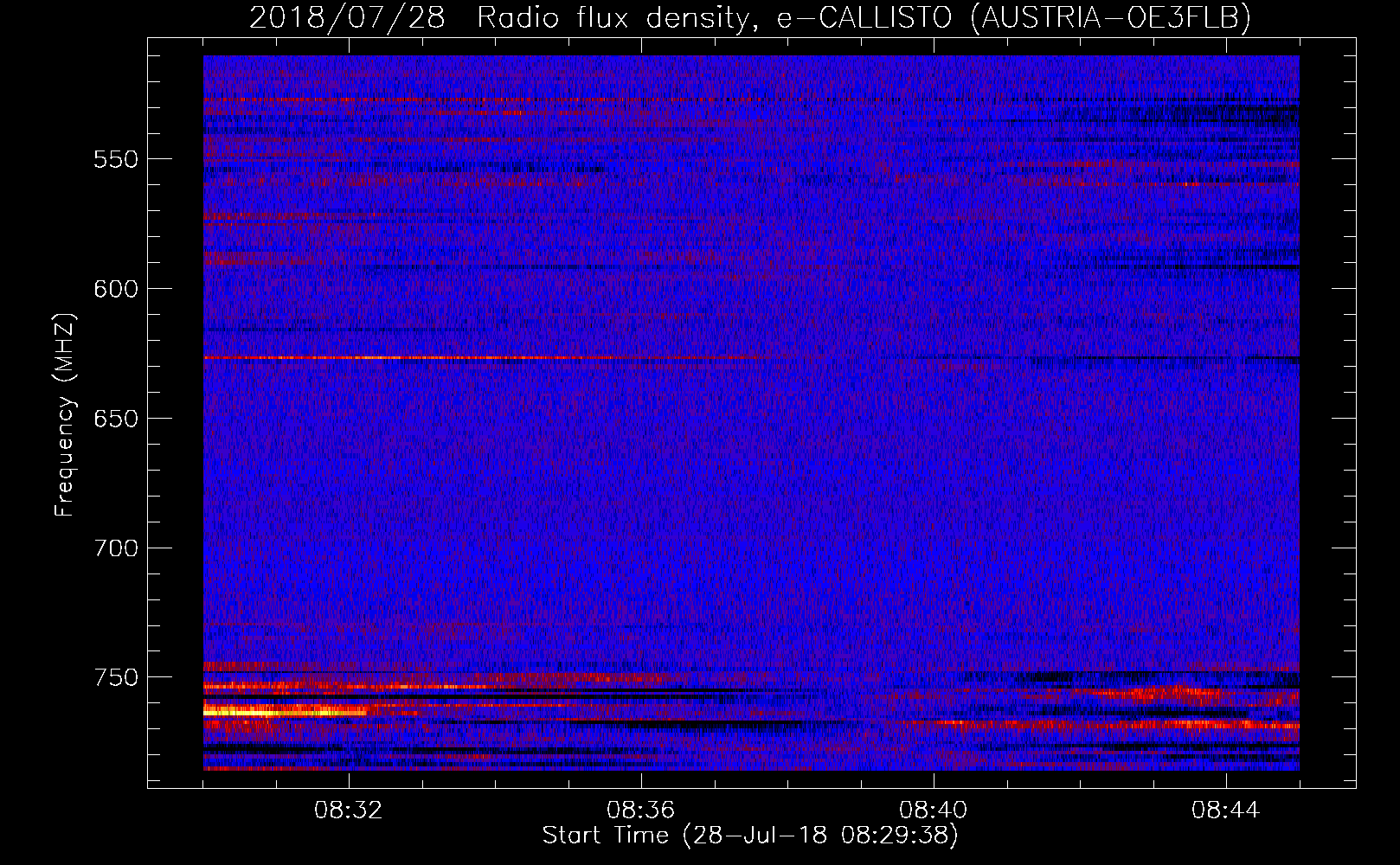Click the 750 frequency tick label

(116, 677)
